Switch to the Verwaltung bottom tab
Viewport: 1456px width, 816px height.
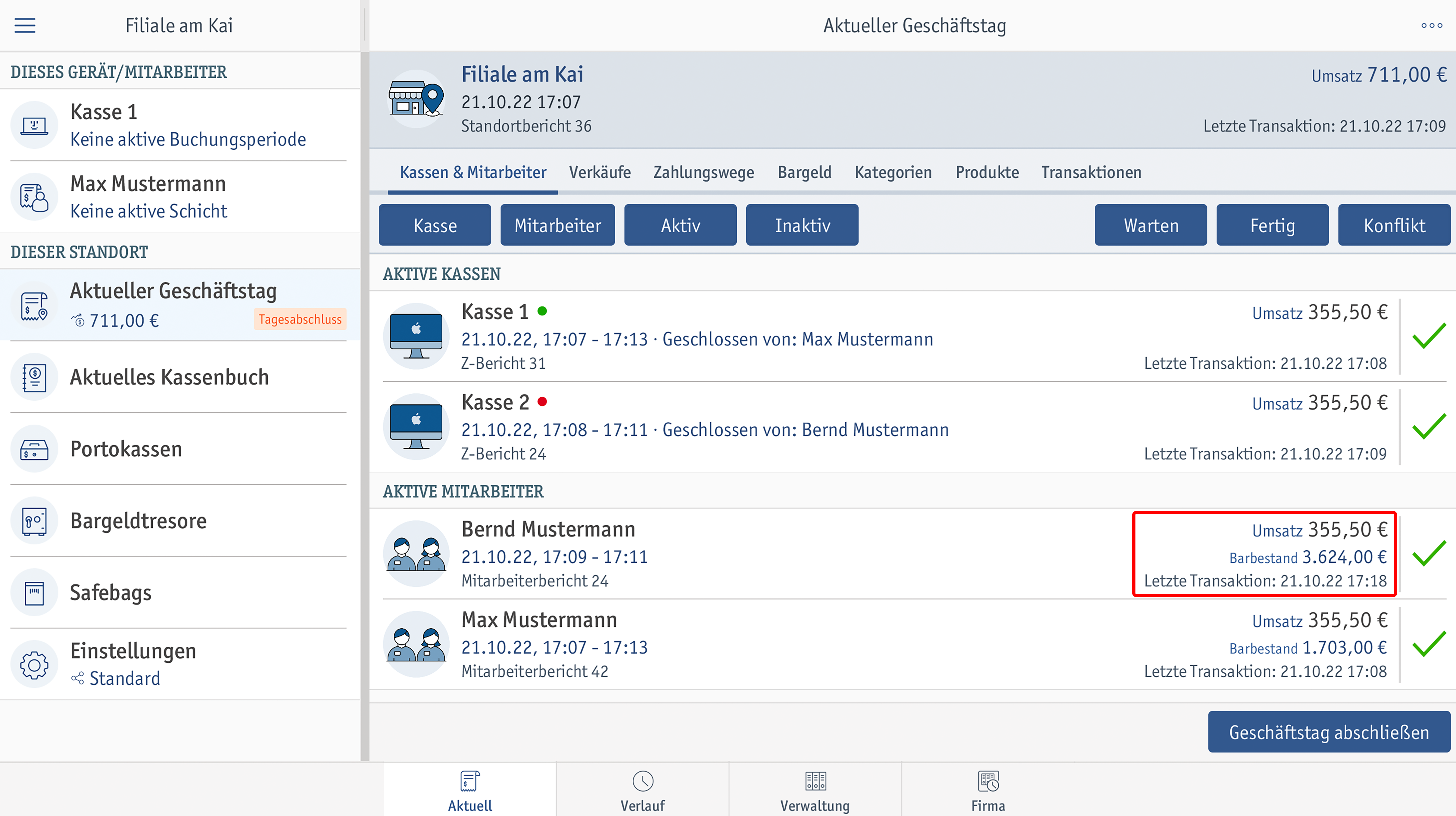[x=815, y=790]
